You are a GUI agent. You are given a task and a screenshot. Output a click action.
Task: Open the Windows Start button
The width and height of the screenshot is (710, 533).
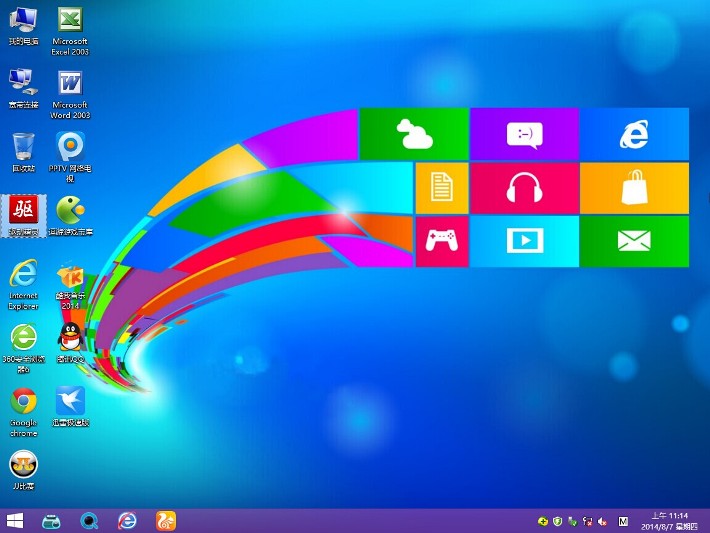pyautogui.click(x=15, y=520)
